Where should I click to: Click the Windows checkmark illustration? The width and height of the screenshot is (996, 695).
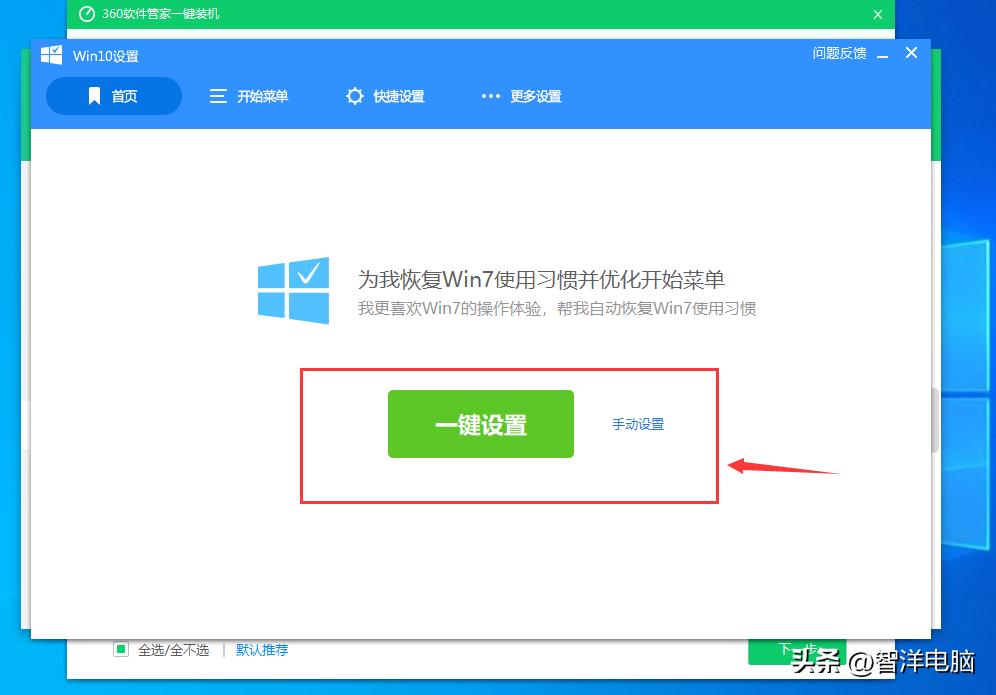293,291
